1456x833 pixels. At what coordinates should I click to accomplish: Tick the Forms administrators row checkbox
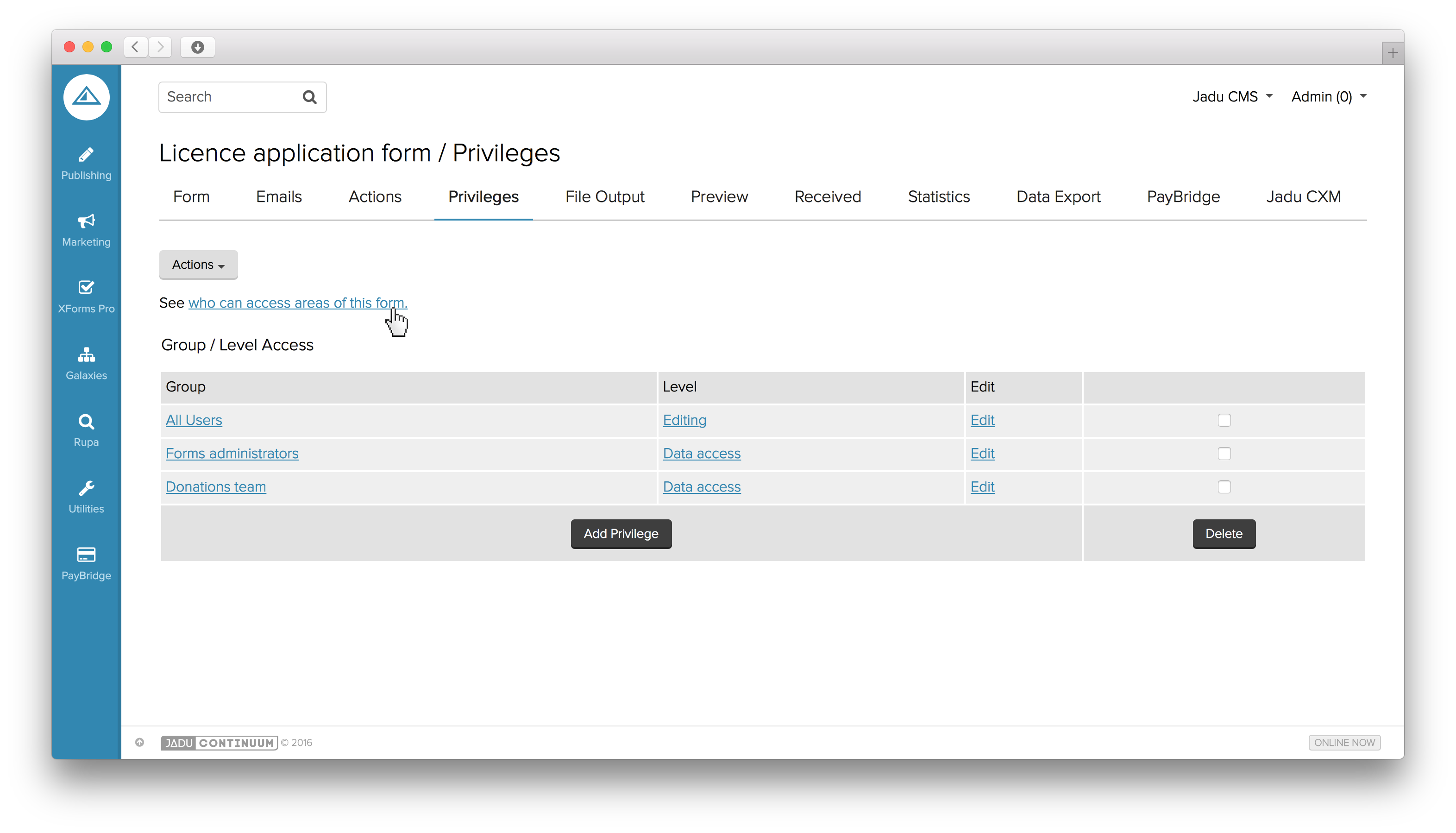pyautogui.click(x=1224, y=454)
